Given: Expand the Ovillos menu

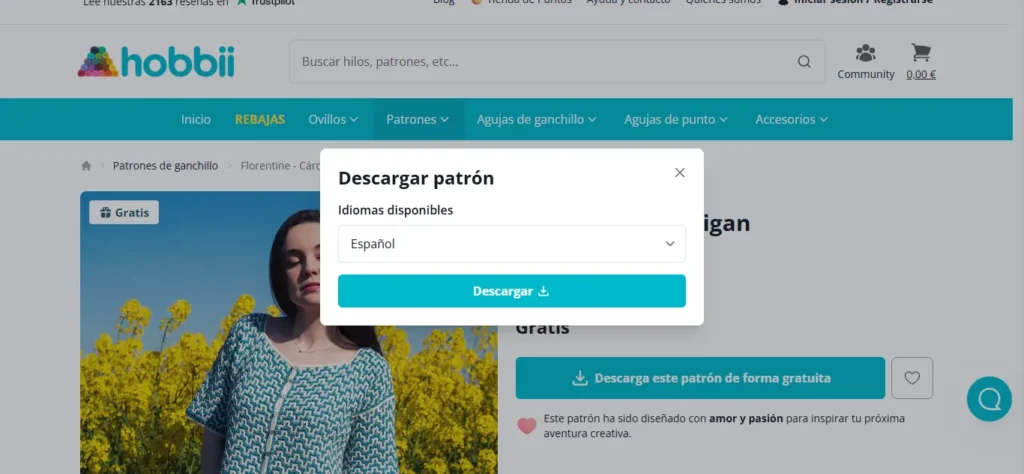Looking at the screenshot, I should point(333,119).
